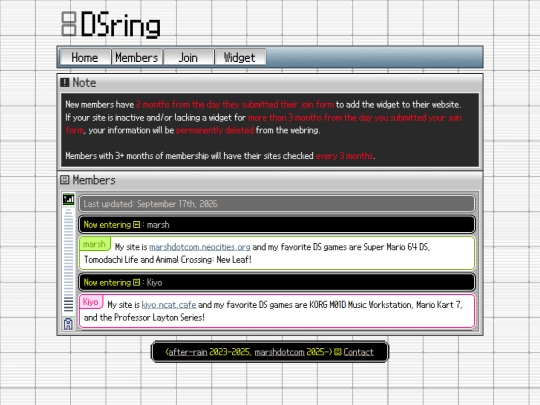Image resolution: width=540 pixels, height=405 pixels.
Task: Click the 'Note' section heading
Action: tap(84, 83)
